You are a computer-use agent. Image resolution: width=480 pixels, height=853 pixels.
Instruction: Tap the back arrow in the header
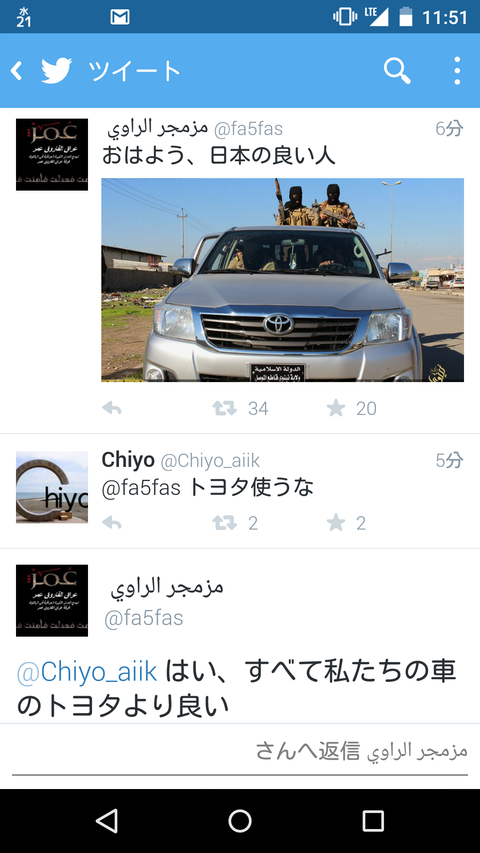pos(16,71)
